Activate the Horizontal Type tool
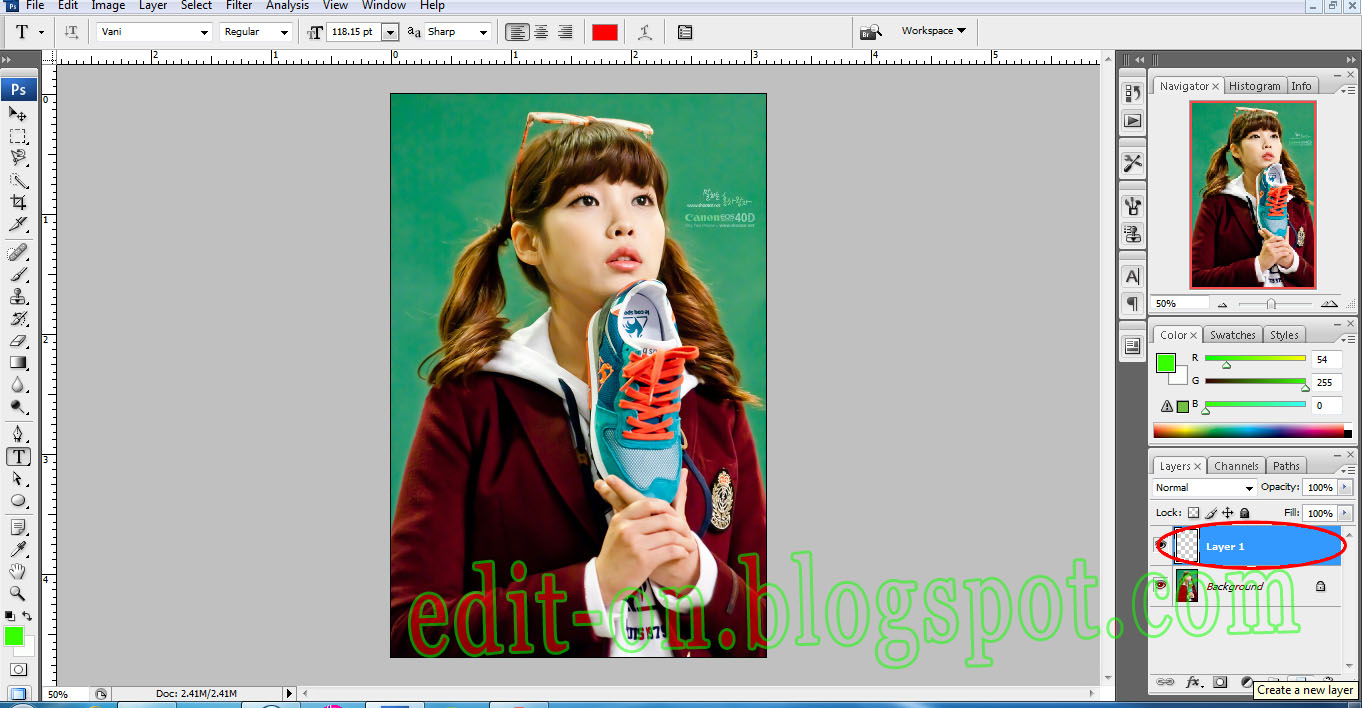Image resolution: width=1362 pixels, height=708 pixels. click(x=19, y=456)
